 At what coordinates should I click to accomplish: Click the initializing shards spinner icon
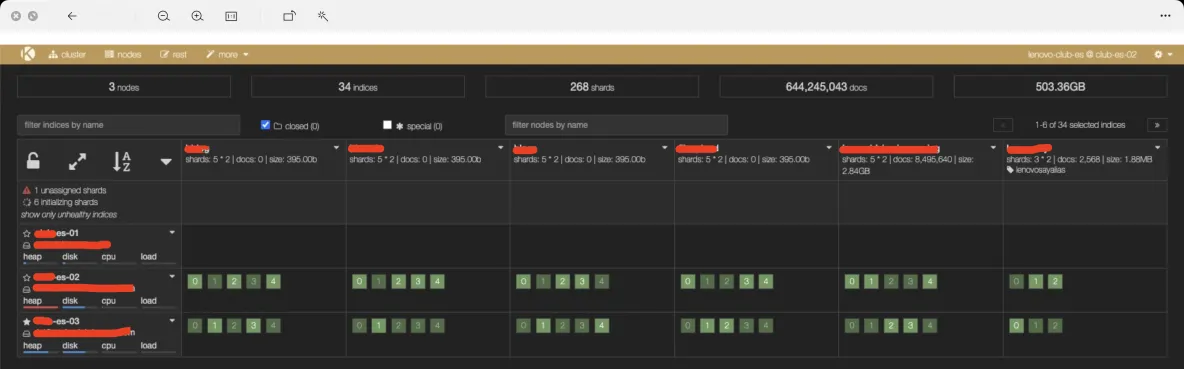pyautogui.click(x=26, y=202)
